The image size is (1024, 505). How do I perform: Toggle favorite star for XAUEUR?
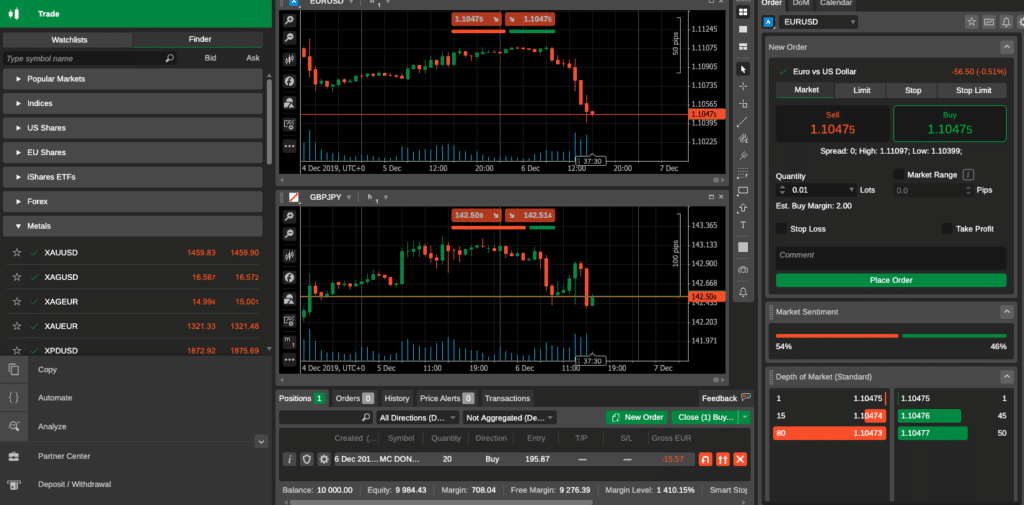[x=17, y=326]
